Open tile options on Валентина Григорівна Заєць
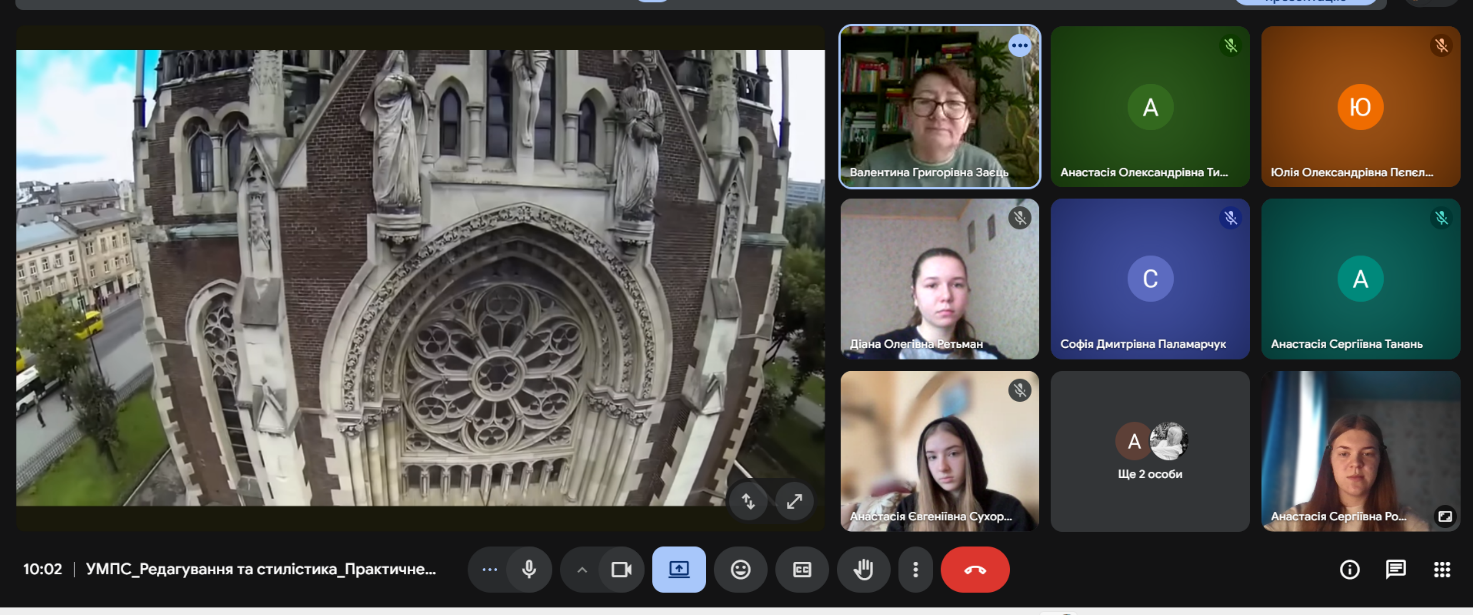 click(x=1019, y=45)
